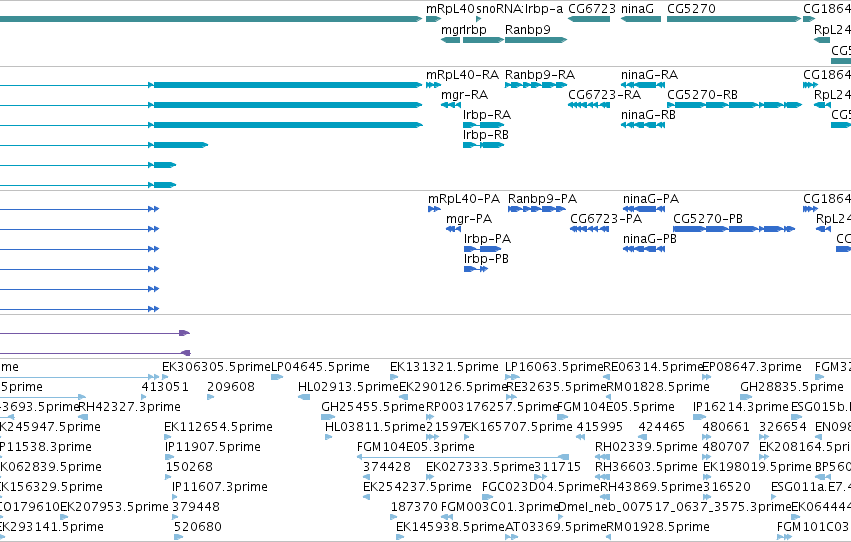This screenshot has height=542, width=851.
Task: Click the CG6723-PA protein label
Action: click(x=606, y=219)
